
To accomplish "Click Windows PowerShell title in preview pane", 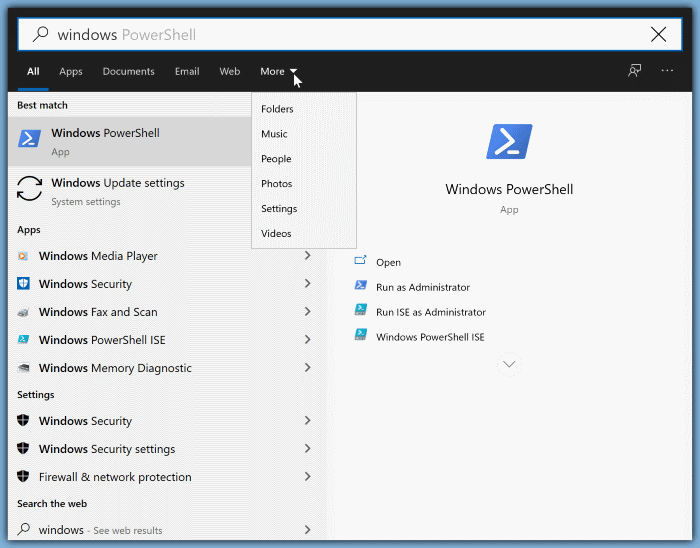I will coord(509,189).
